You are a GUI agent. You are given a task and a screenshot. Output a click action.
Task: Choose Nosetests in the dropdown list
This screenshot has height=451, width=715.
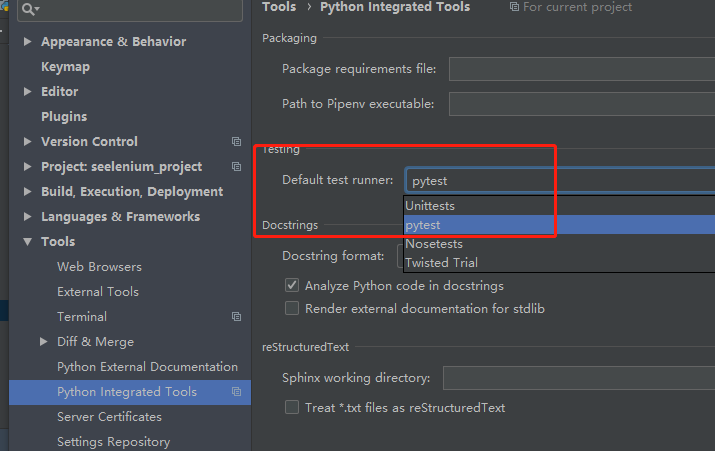[434, 244]
